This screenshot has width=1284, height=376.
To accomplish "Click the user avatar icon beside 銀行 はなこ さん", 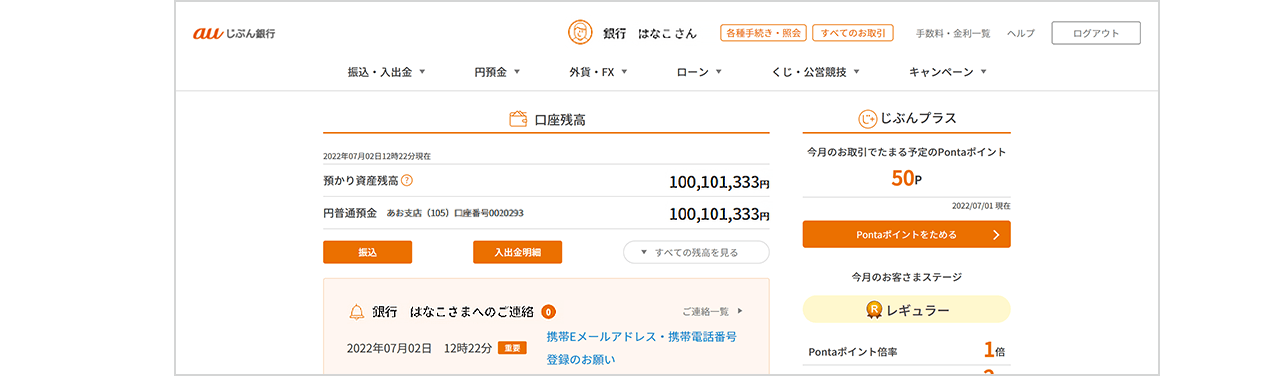I will point(580,33).
